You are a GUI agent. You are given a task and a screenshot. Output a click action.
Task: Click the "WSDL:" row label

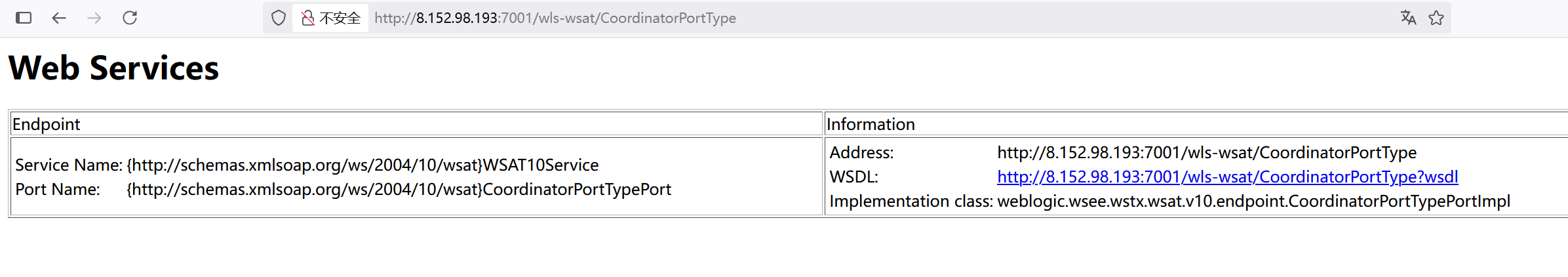[853, 177]
